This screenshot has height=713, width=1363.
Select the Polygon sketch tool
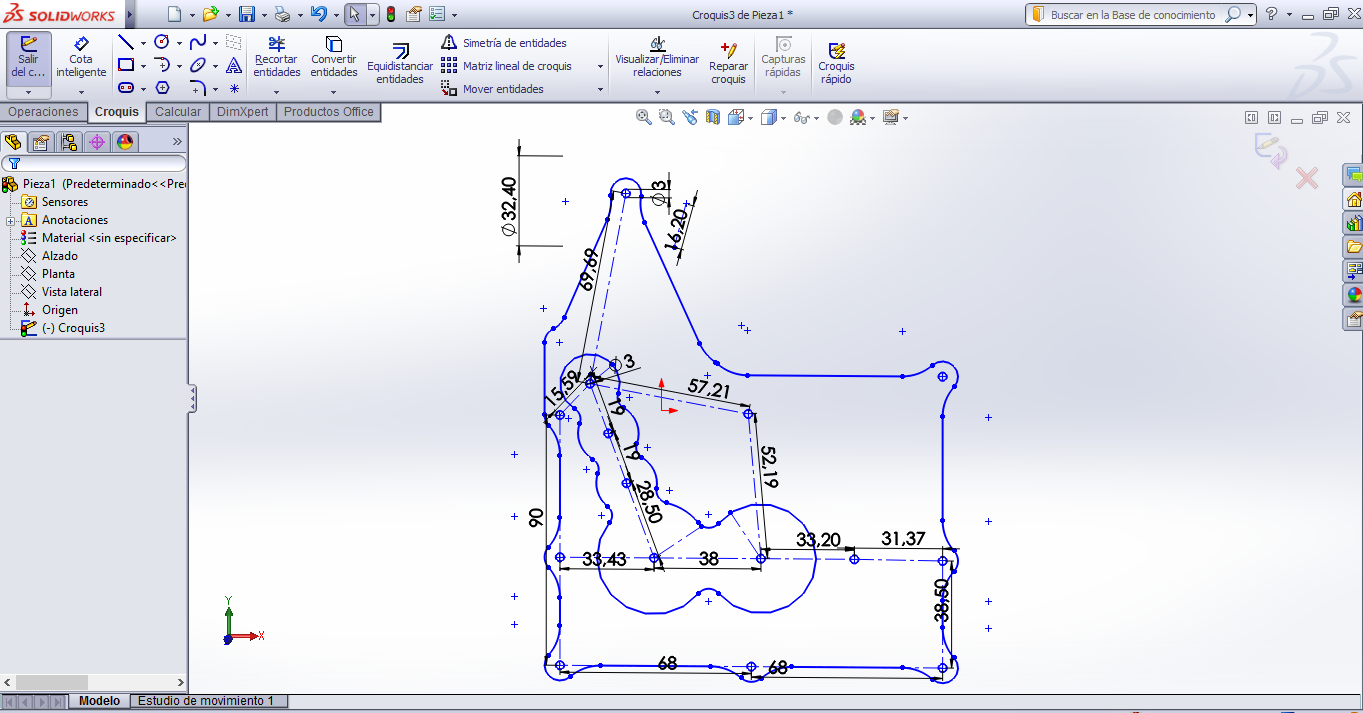point(162,88)
